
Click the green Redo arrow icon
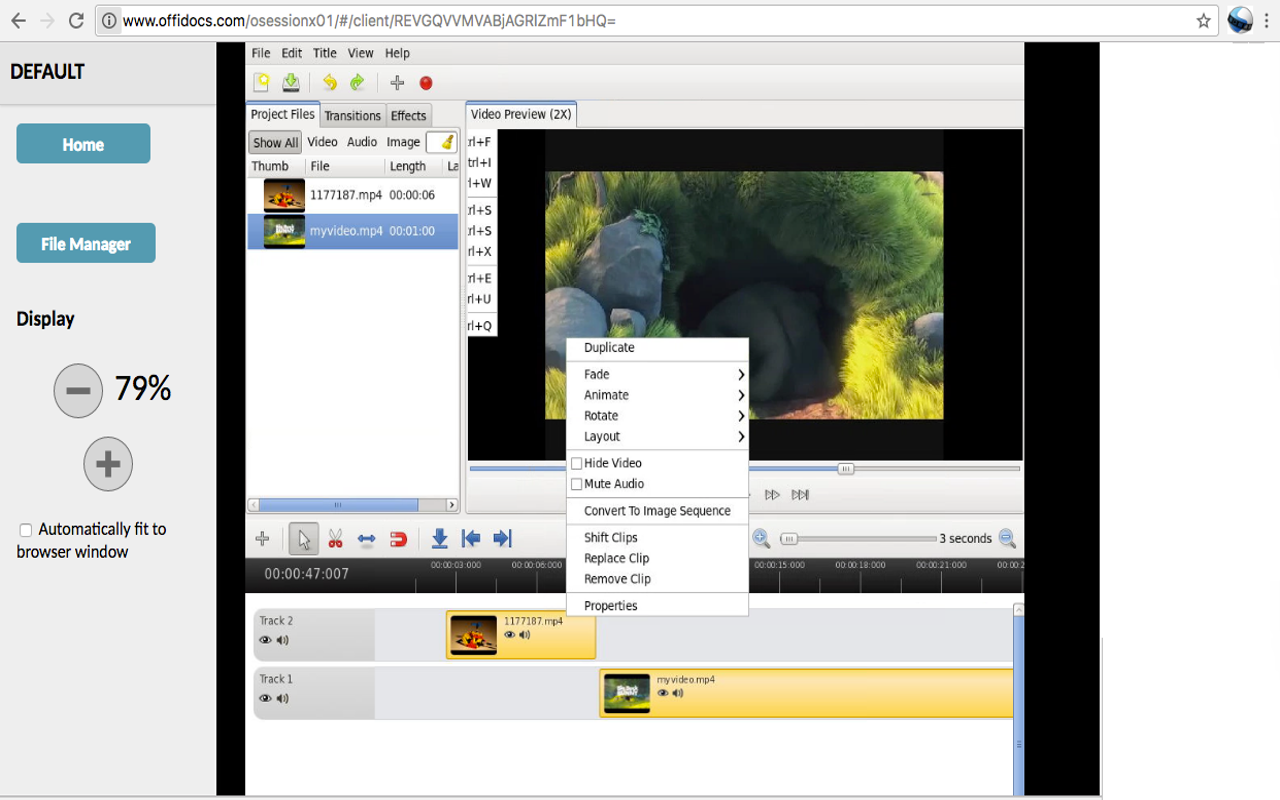click(357, 83)
